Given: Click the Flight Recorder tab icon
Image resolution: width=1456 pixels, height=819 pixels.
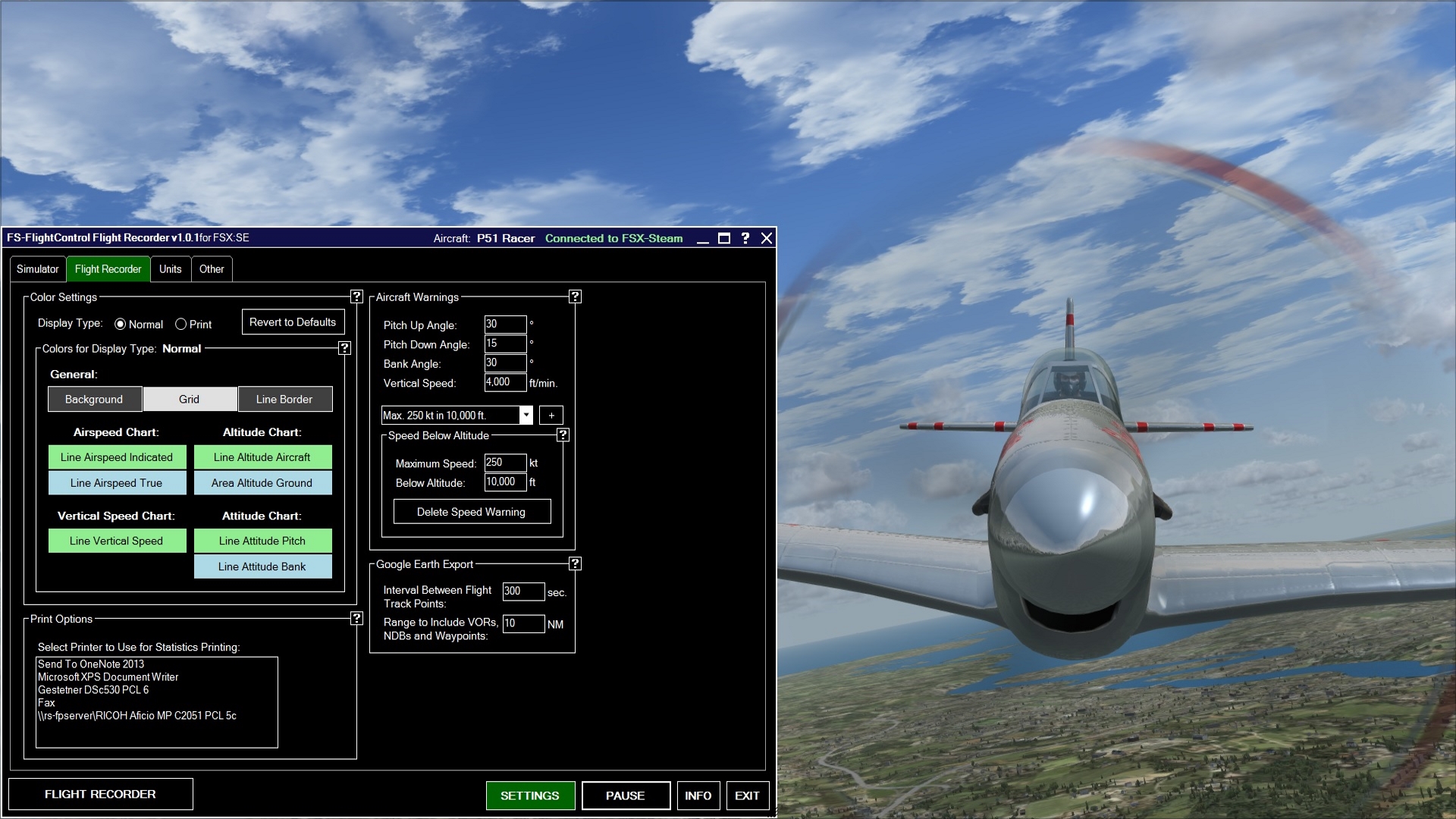Looking at the screenshot, I should pos(108,269).
